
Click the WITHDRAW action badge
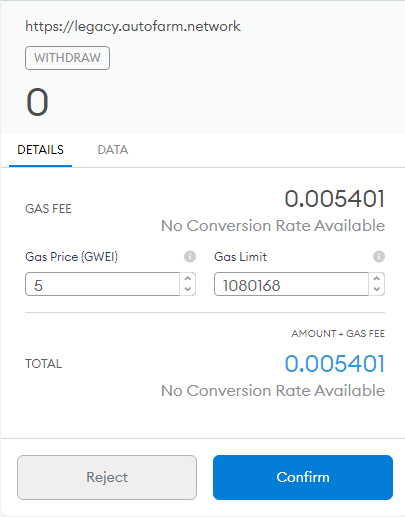click(x=67, y=58)
